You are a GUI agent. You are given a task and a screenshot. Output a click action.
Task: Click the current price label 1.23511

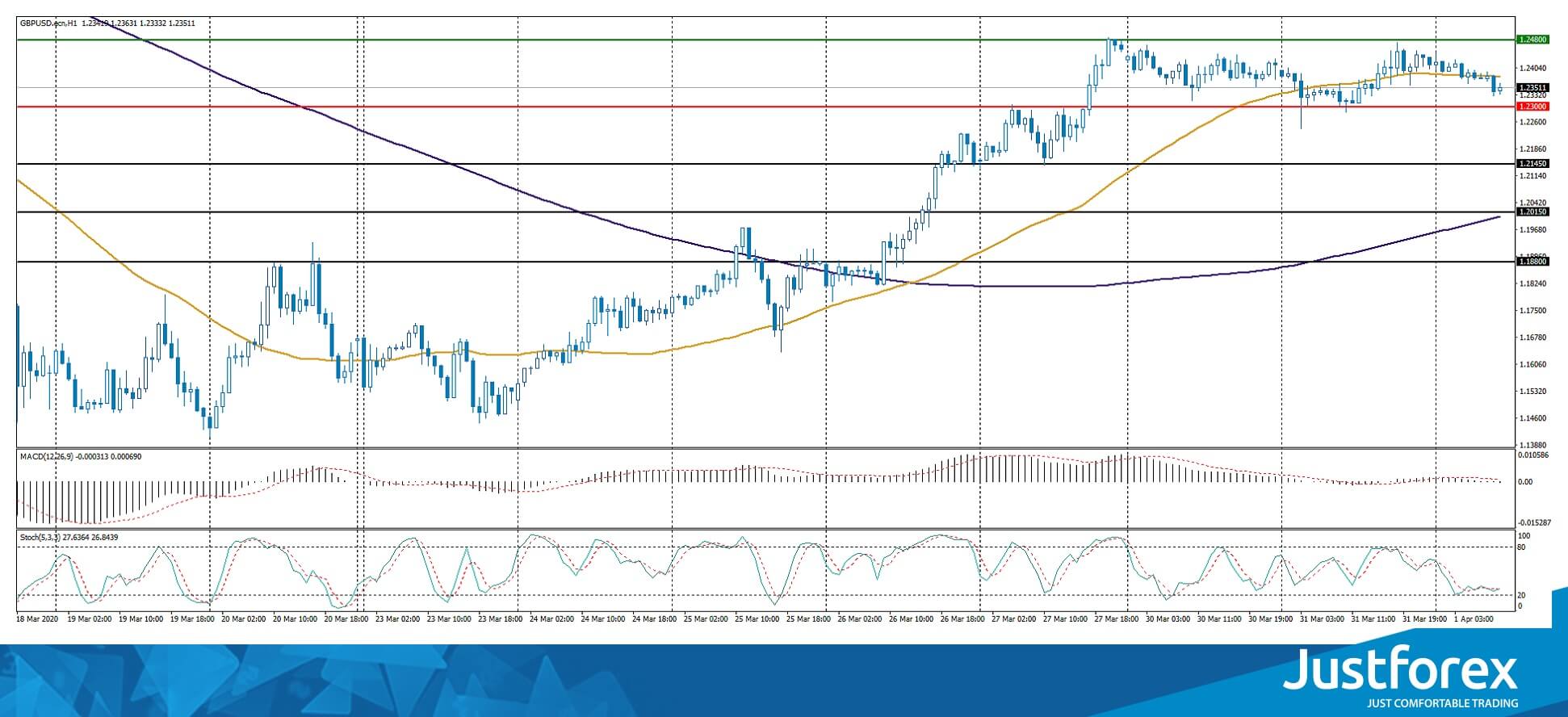click(1533, 87)
